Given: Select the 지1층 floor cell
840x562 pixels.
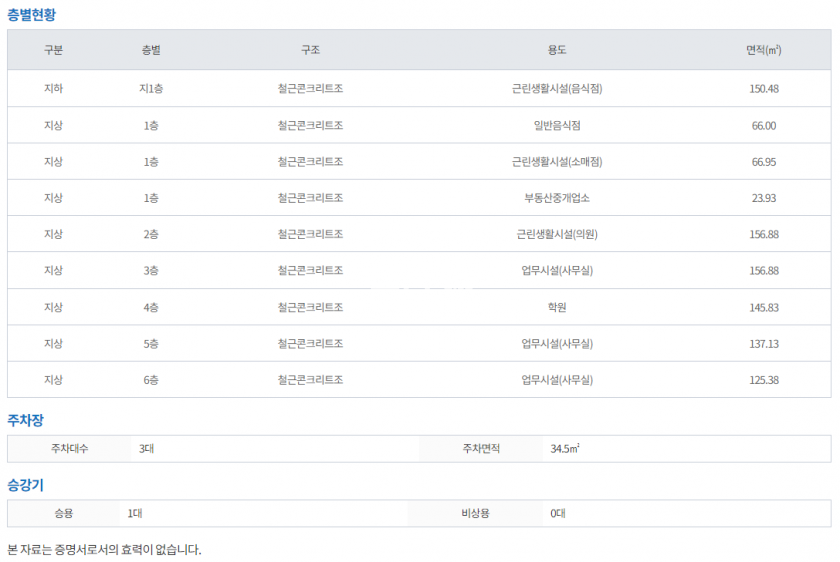Looking at the screenshot, I should (x=151, y=88).
